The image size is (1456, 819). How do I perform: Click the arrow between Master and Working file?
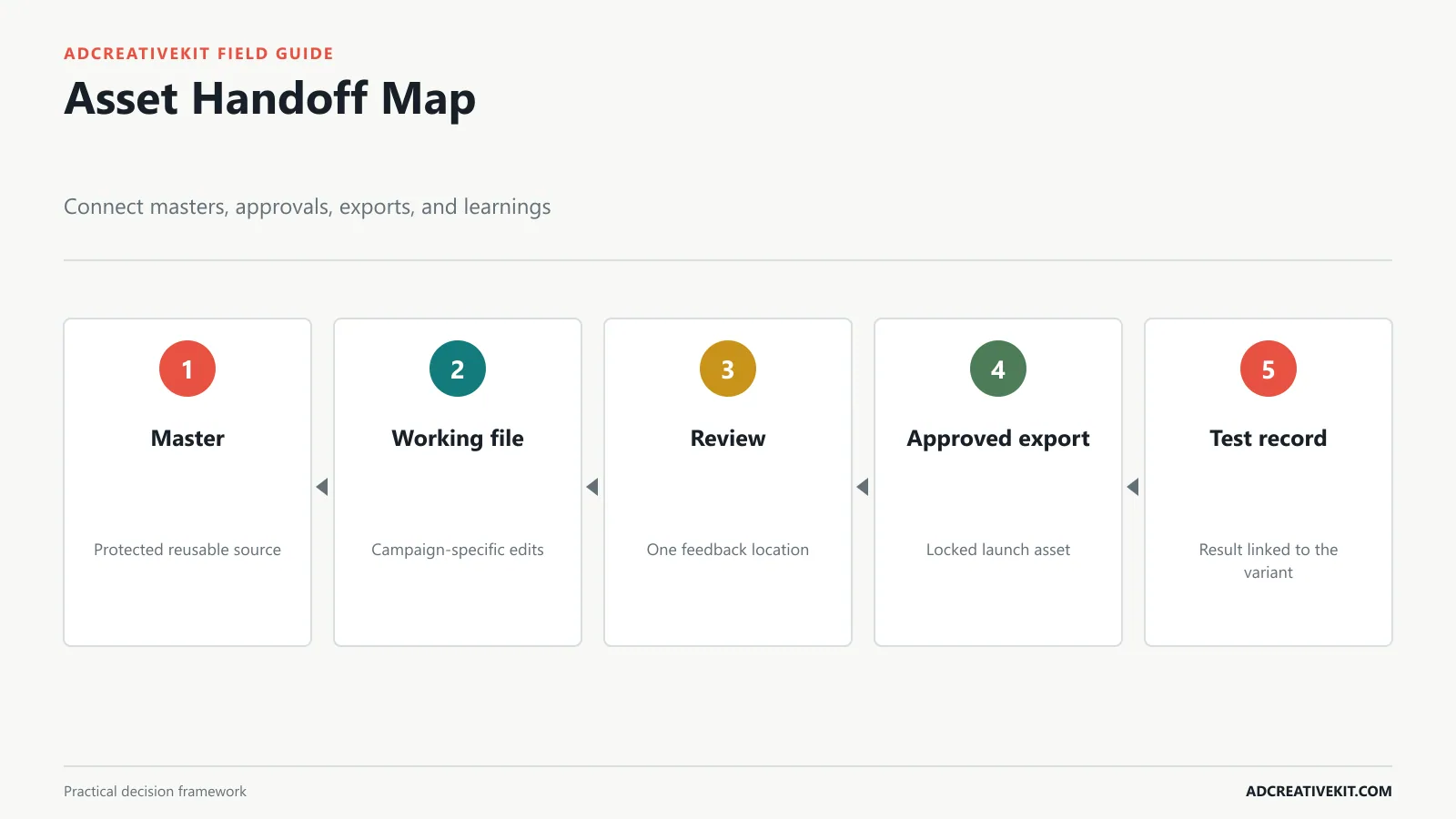point(322,487)
